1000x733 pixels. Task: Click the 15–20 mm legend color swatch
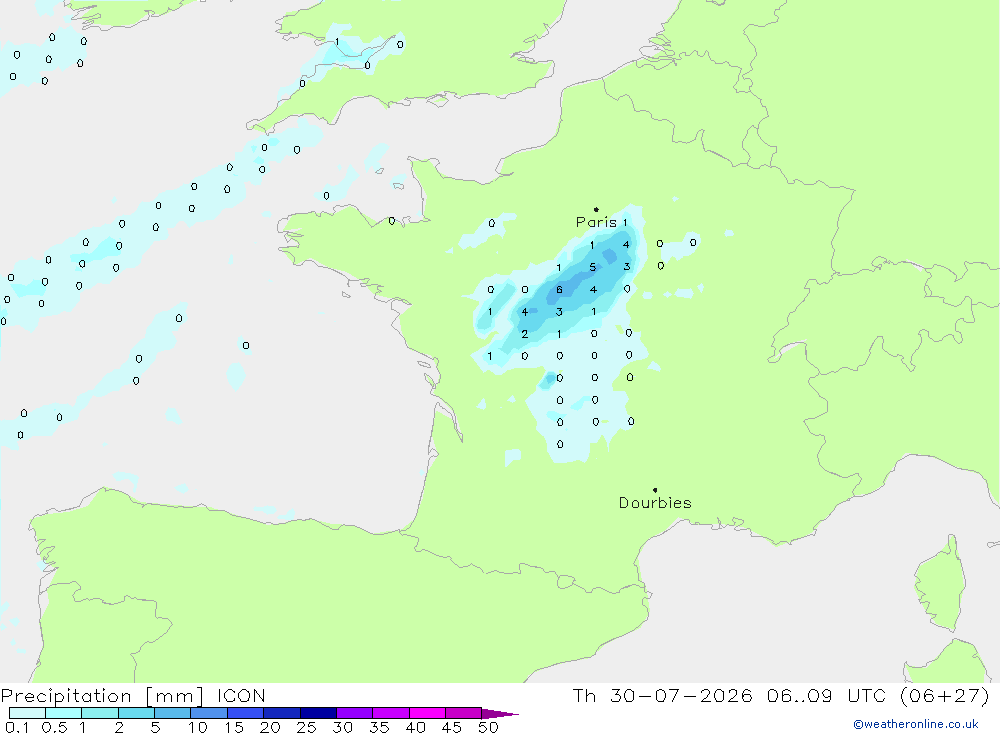click(x=245, y=713)
